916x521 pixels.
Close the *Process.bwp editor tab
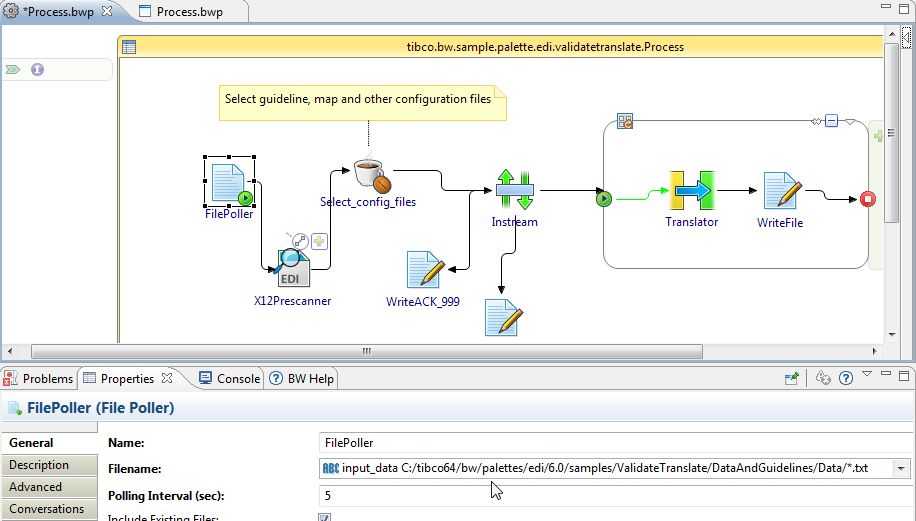tap(107, 11)
